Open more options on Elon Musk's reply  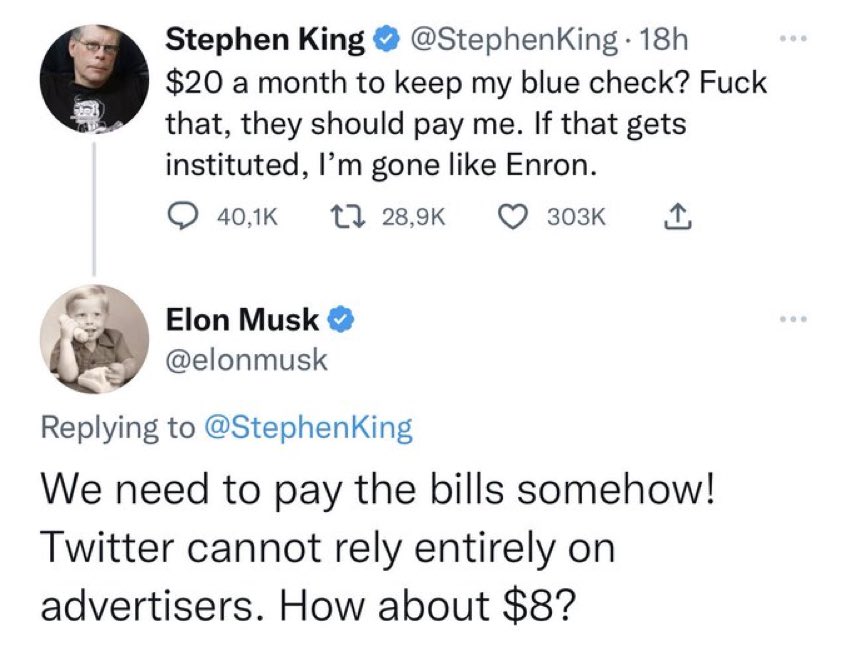(792, 321)
